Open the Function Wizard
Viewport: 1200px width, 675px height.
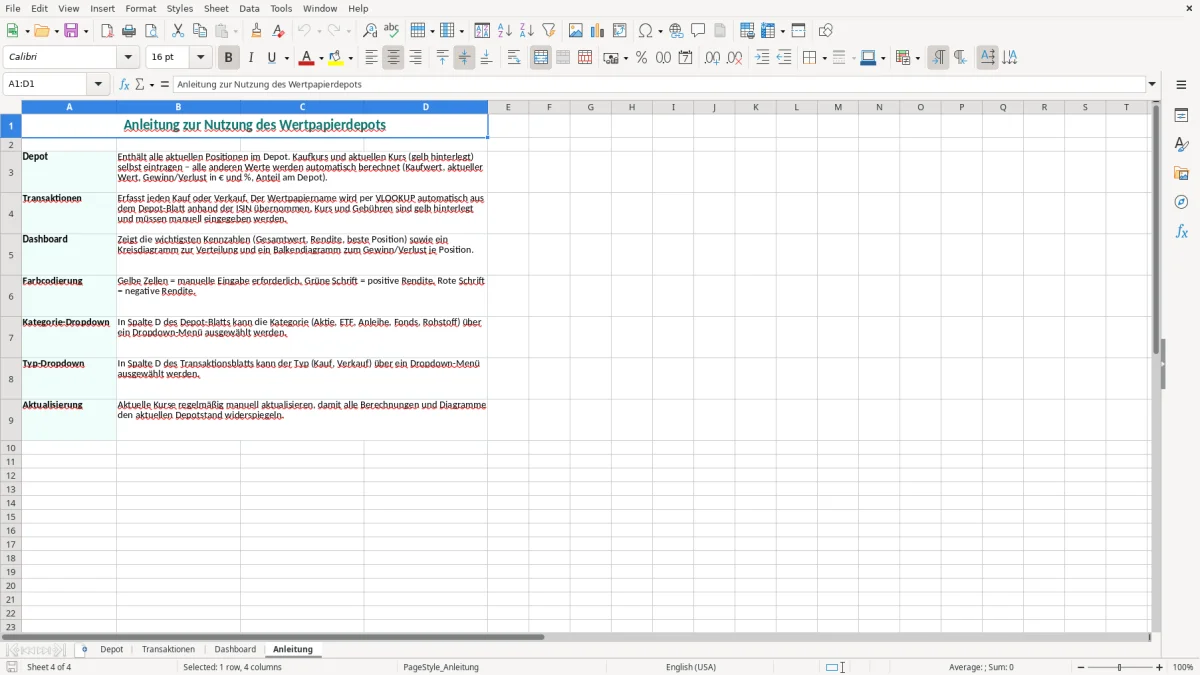point(124,84)
